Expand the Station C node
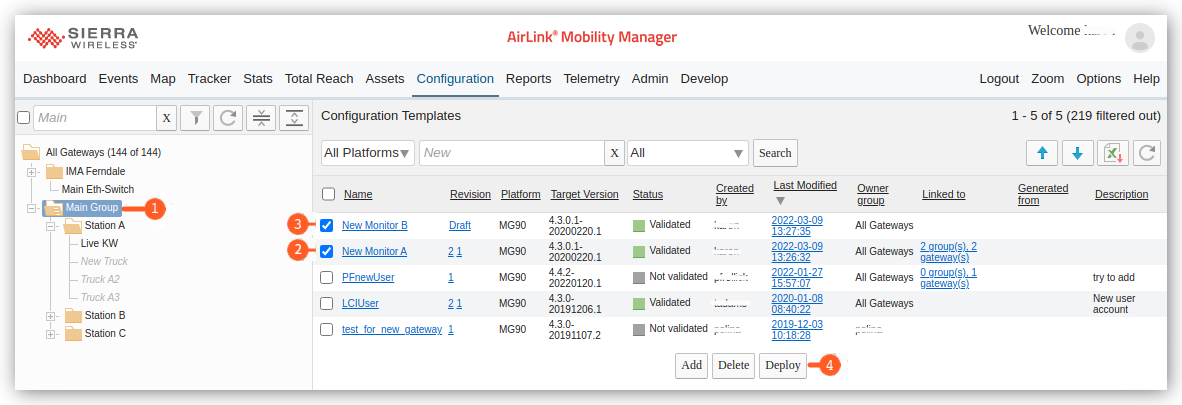The height and width of the screenshot is (405, 1182). point(51,334)
